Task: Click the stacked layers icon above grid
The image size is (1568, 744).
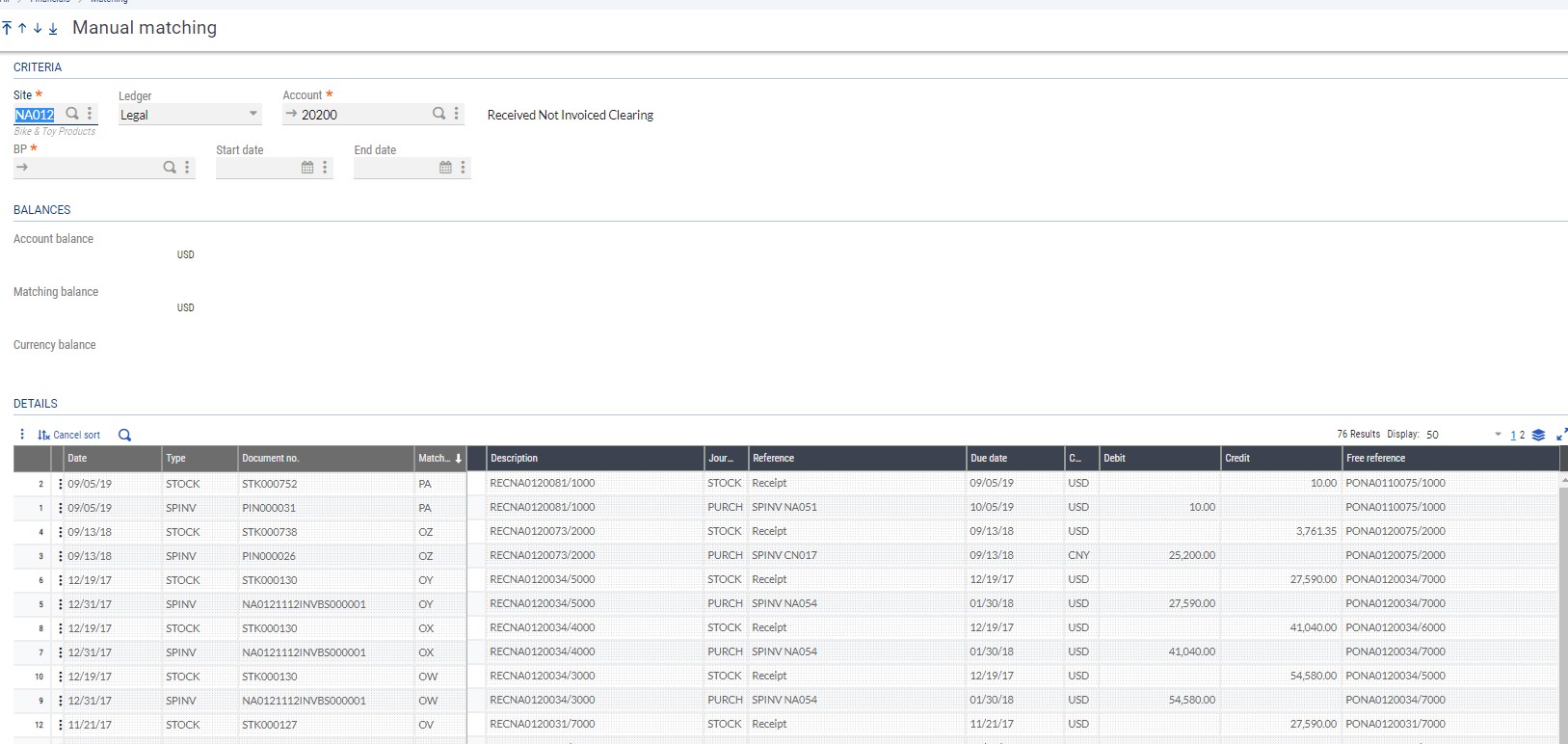Action: point(1538,436)
